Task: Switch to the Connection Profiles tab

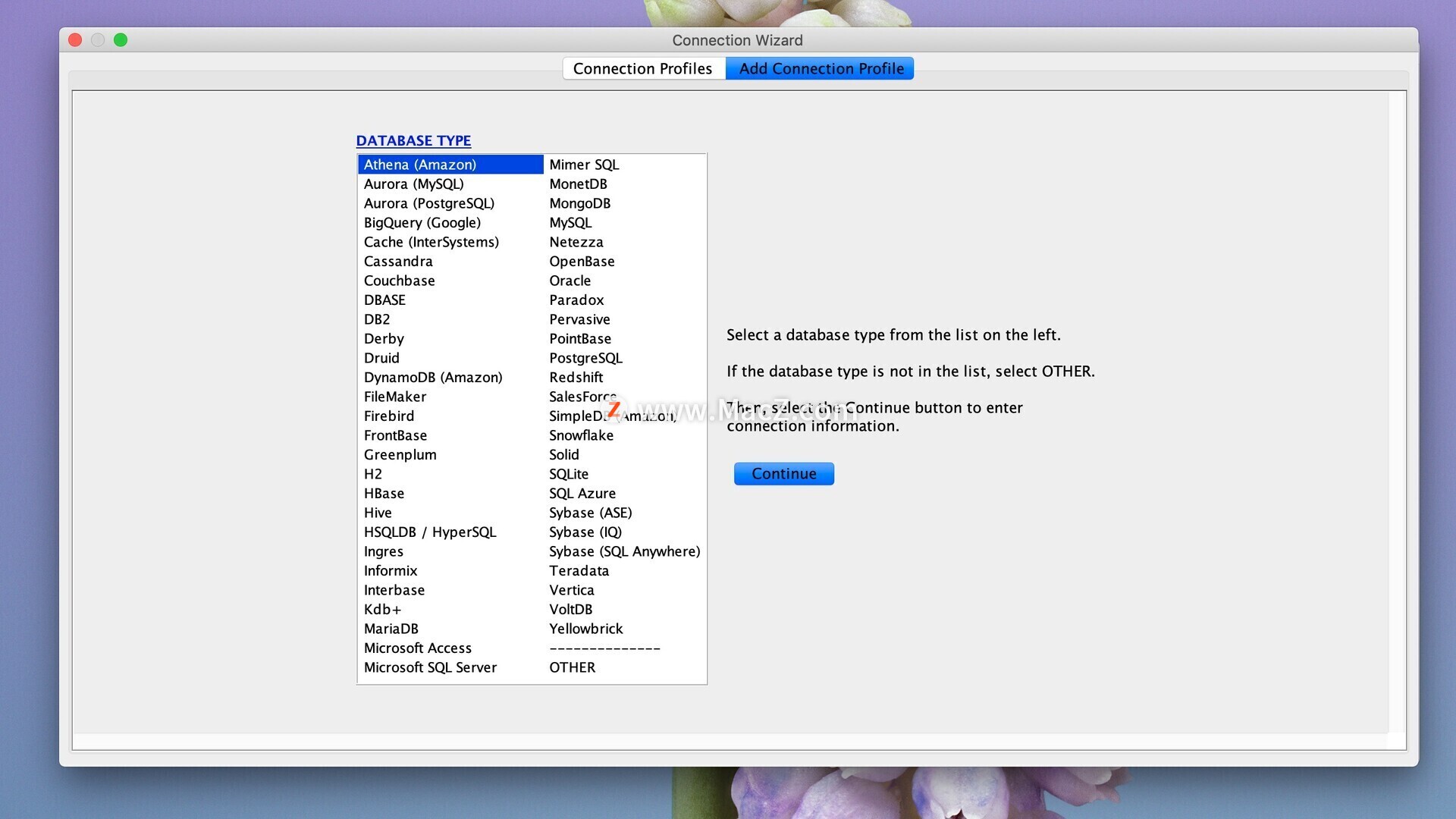Action: [x=643, y=68]
